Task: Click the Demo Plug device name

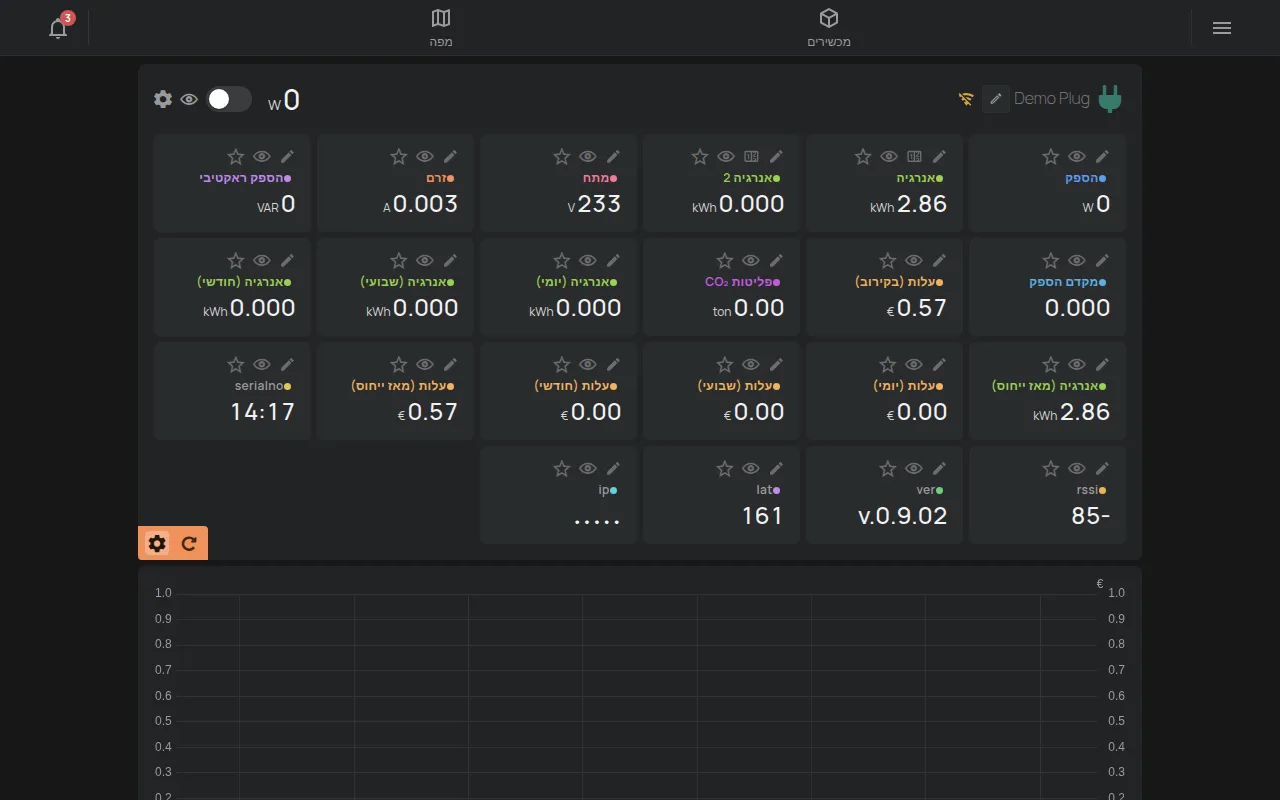Action: (1052, 98)
